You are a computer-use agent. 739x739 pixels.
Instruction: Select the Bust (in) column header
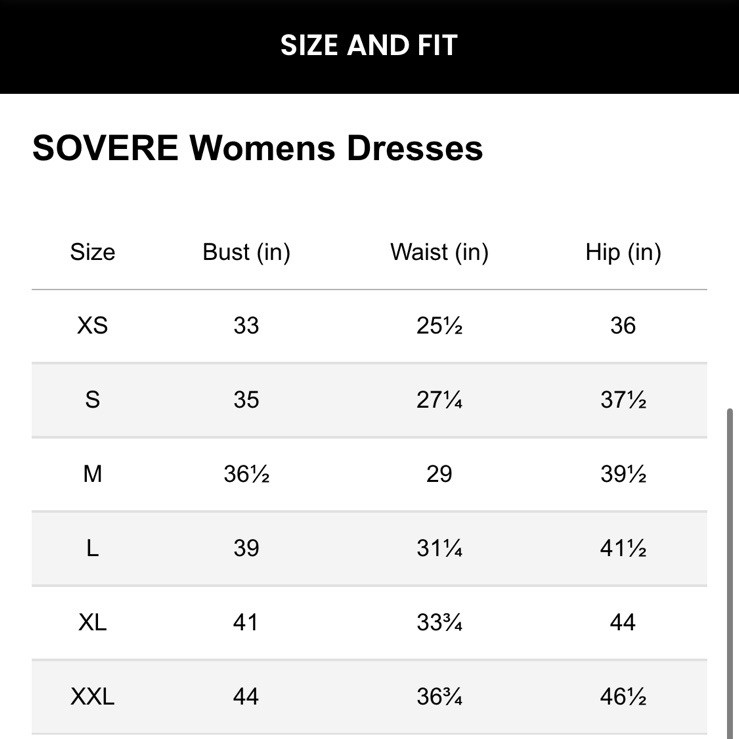click(x=246, y=253)
